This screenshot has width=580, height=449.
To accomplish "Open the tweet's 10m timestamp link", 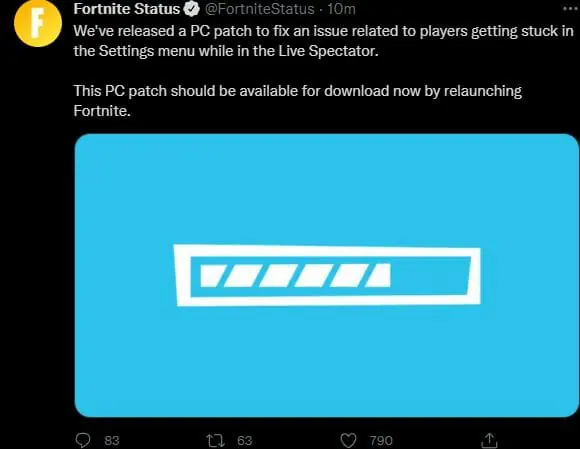I will pos(341,9).
